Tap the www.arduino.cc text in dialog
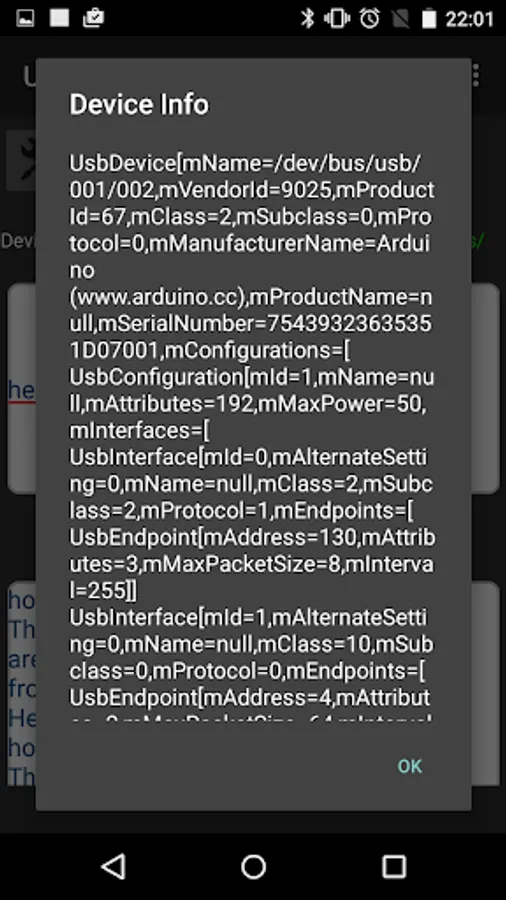 [159, 297]
